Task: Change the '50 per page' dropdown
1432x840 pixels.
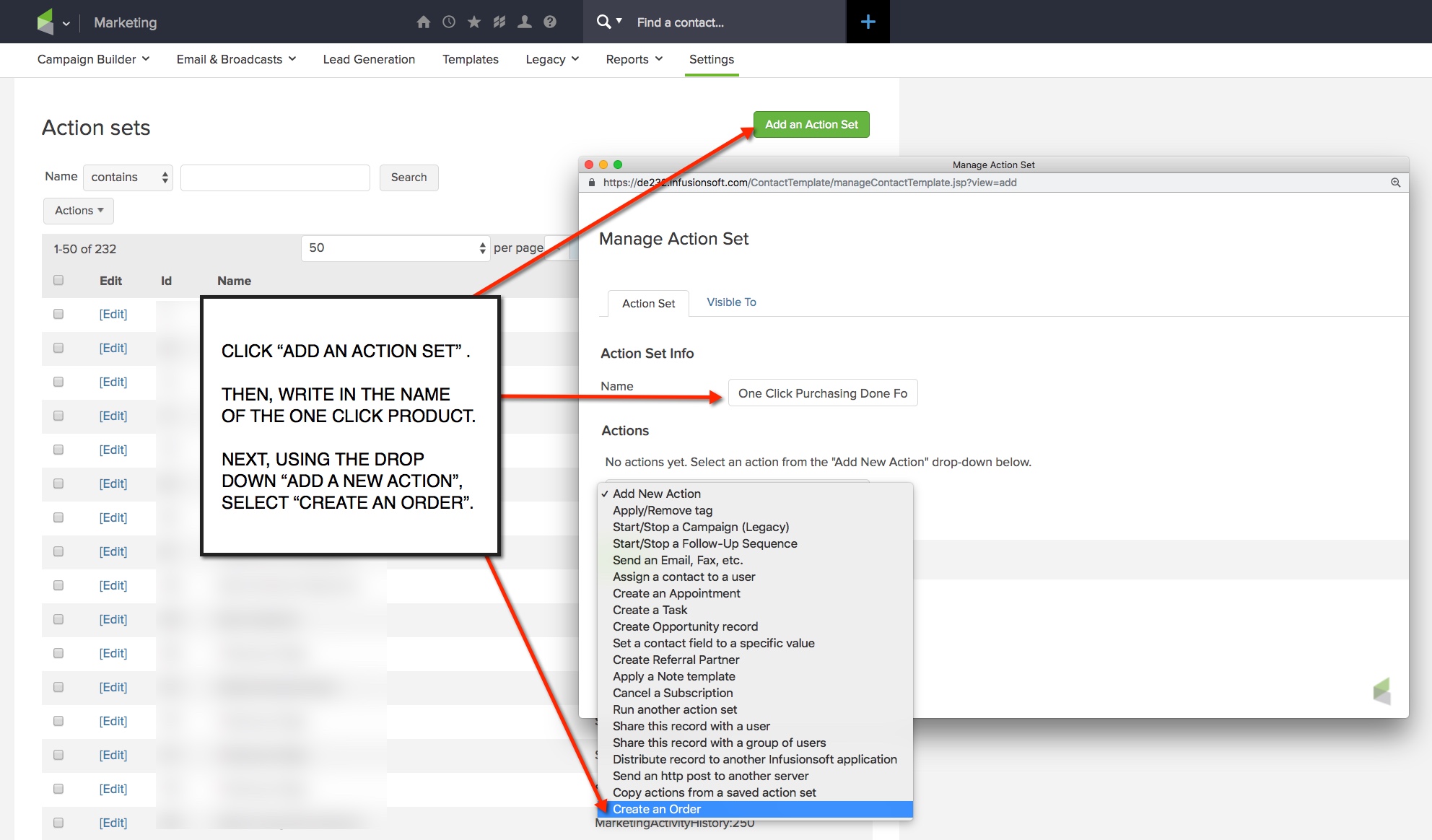Action: pyautogui.click(x=396, y=248)
